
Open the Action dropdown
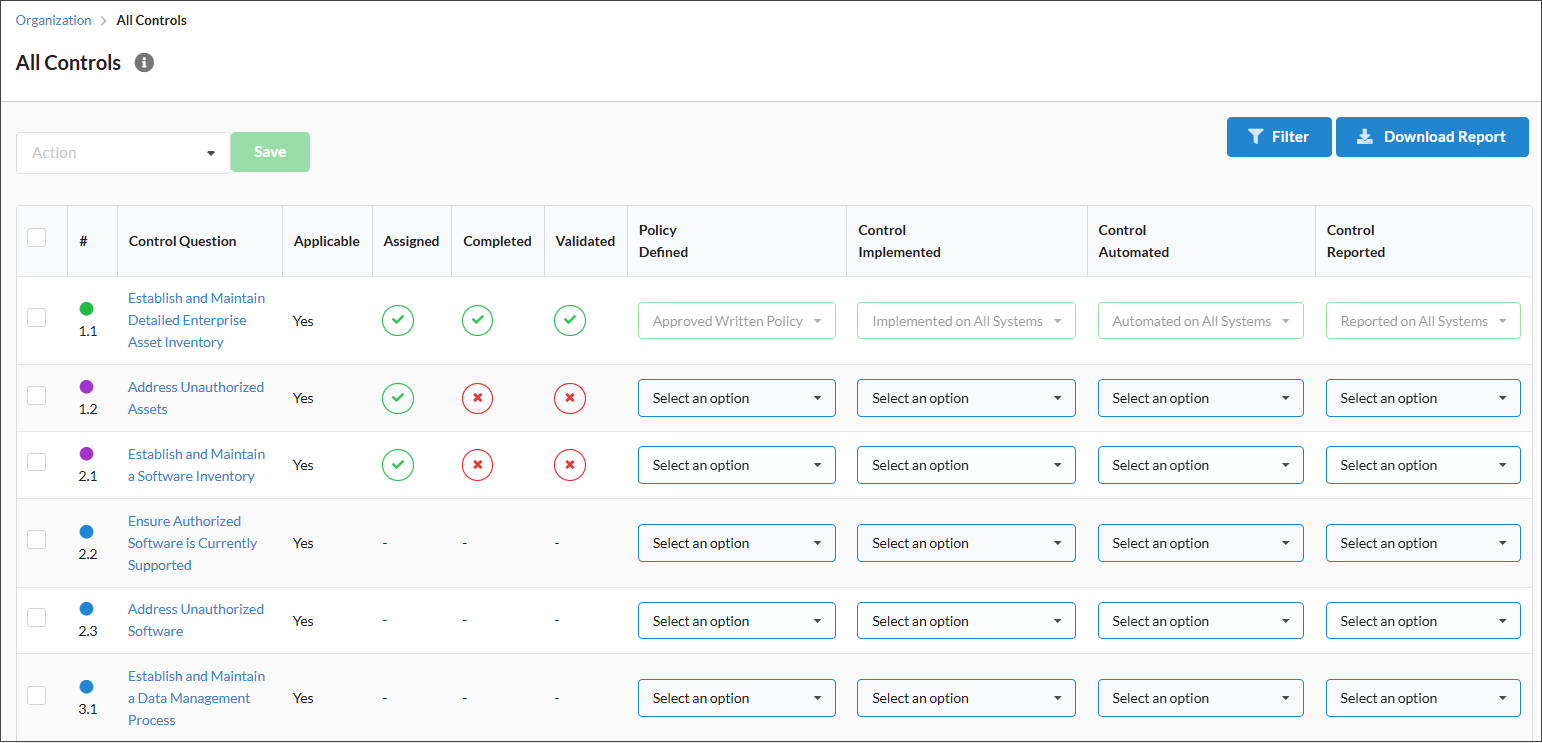[x=124, y=153]
